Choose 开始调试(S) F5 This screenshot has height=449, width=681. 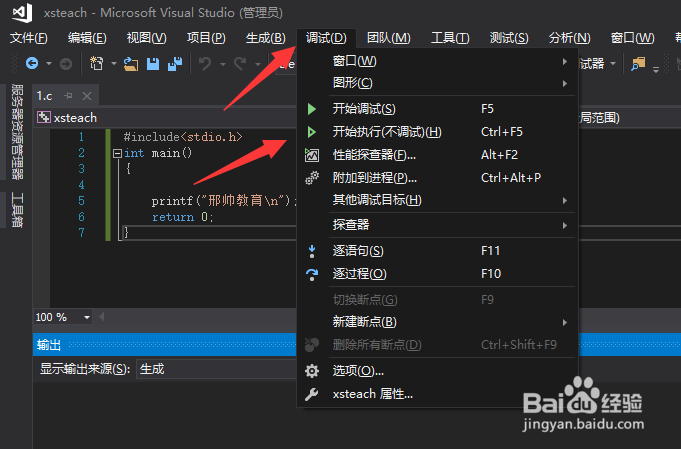tap(437, 109)
